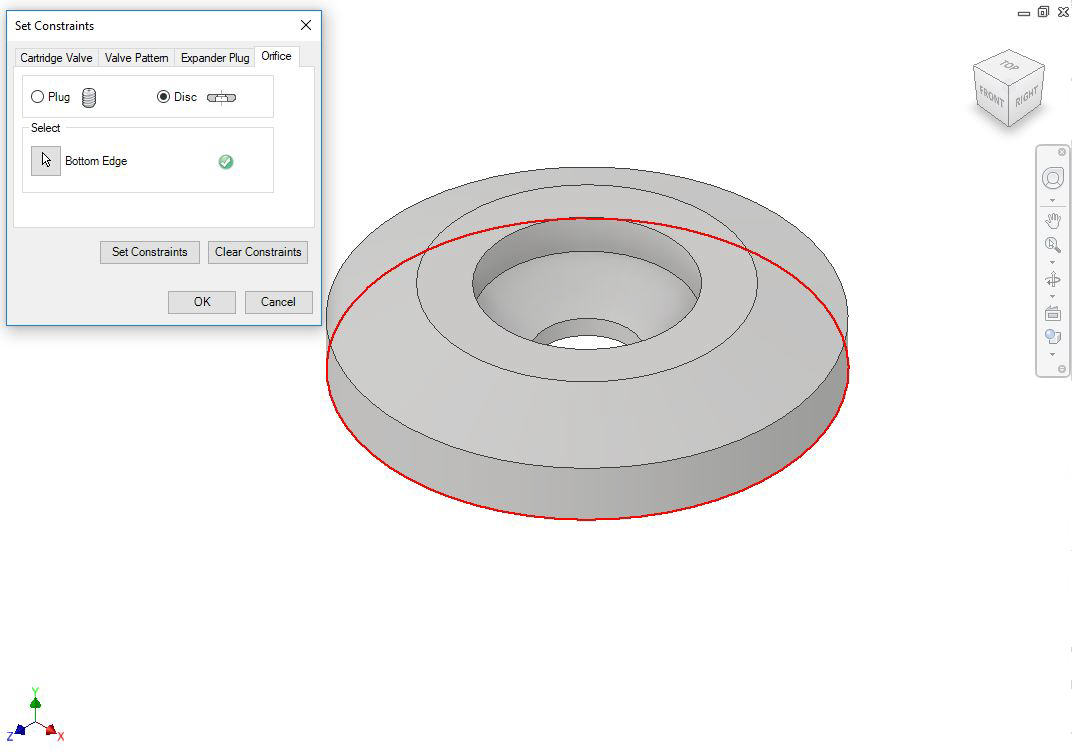Confirm the dialog with OK
The height and width of the screenshot is (754, 1072).
(202, 302)
